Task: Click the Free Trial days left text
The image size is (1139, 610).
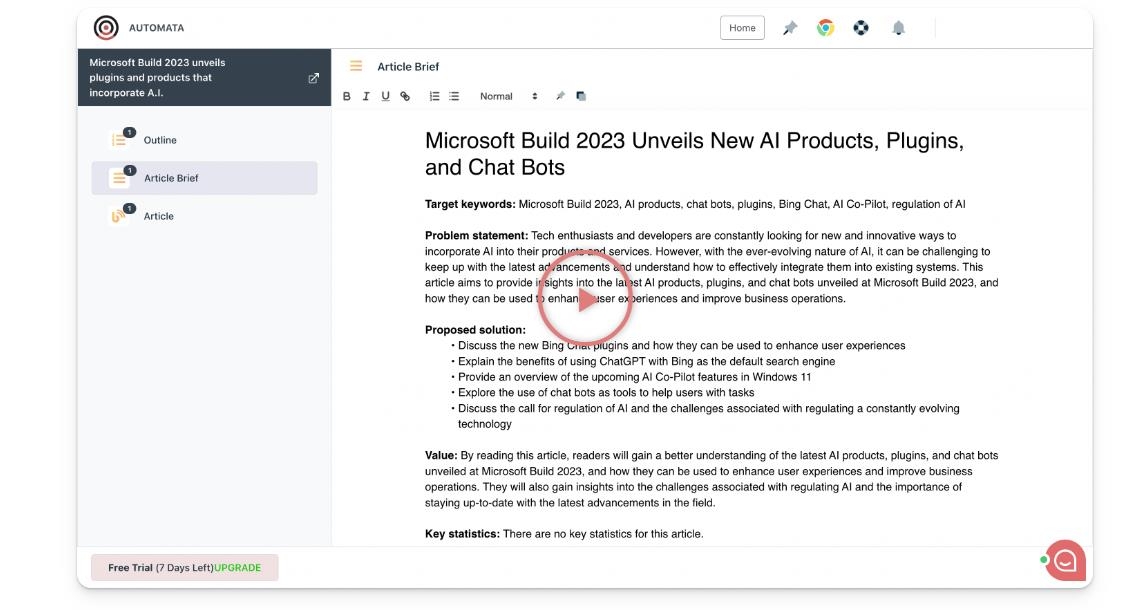Action: pos(161,568)
